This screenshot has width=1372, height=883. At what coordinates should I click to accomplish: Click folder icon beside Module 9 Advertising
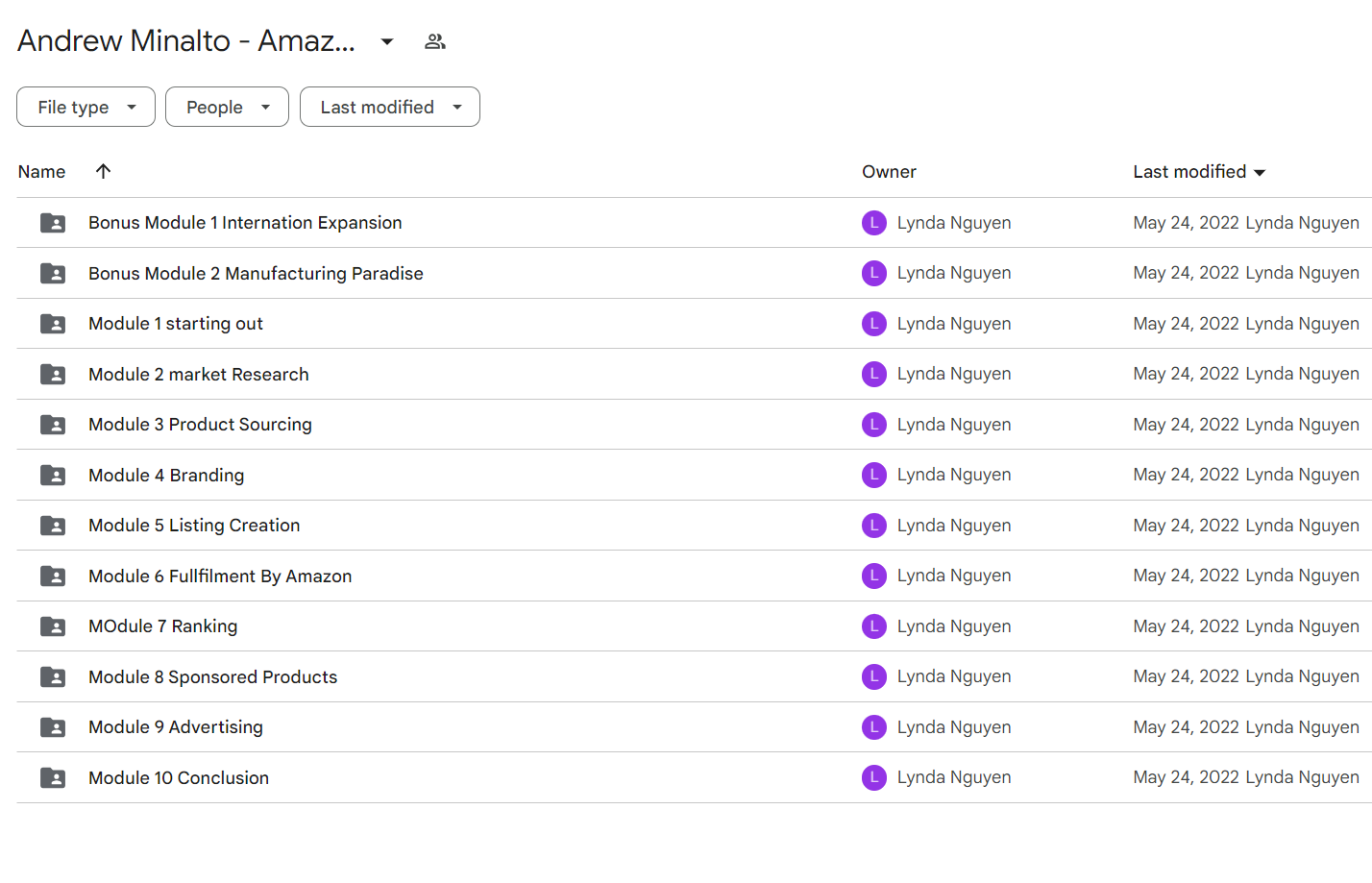(x=53, y=727)
